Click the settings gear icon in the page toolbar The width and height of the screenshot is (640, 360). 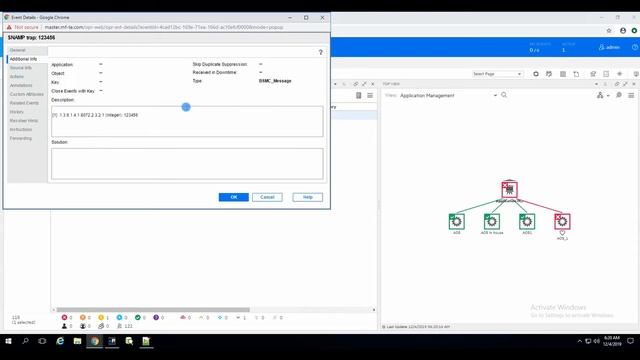[620, 74]
